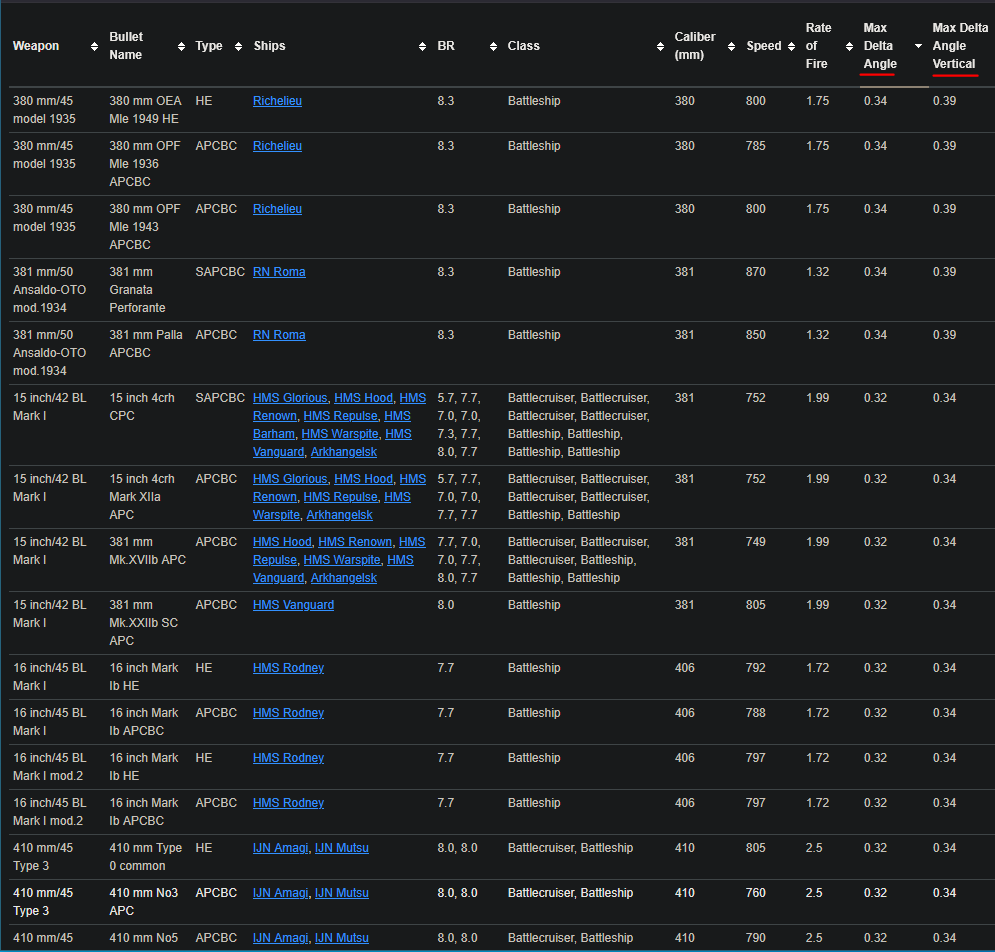Open HMS Vanguard link in Mk.XXIIb SC row
Image resolution: width=995 pixels, height=952 pixels.
click(293, 605)
